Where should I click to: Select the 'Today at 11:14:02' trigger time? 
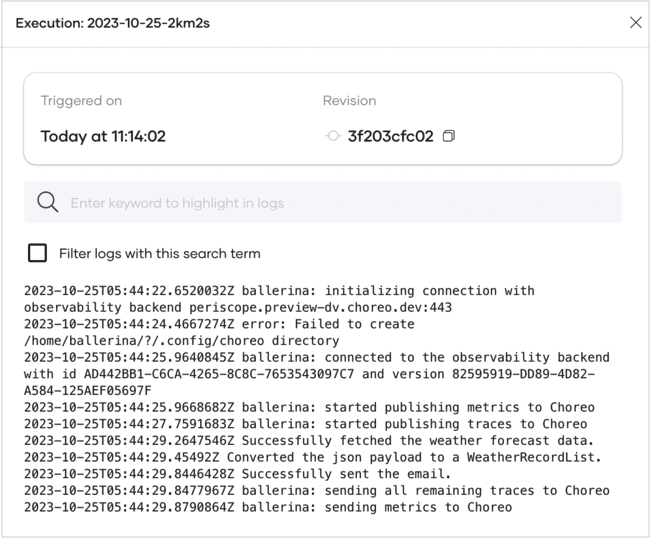(103, 136)
